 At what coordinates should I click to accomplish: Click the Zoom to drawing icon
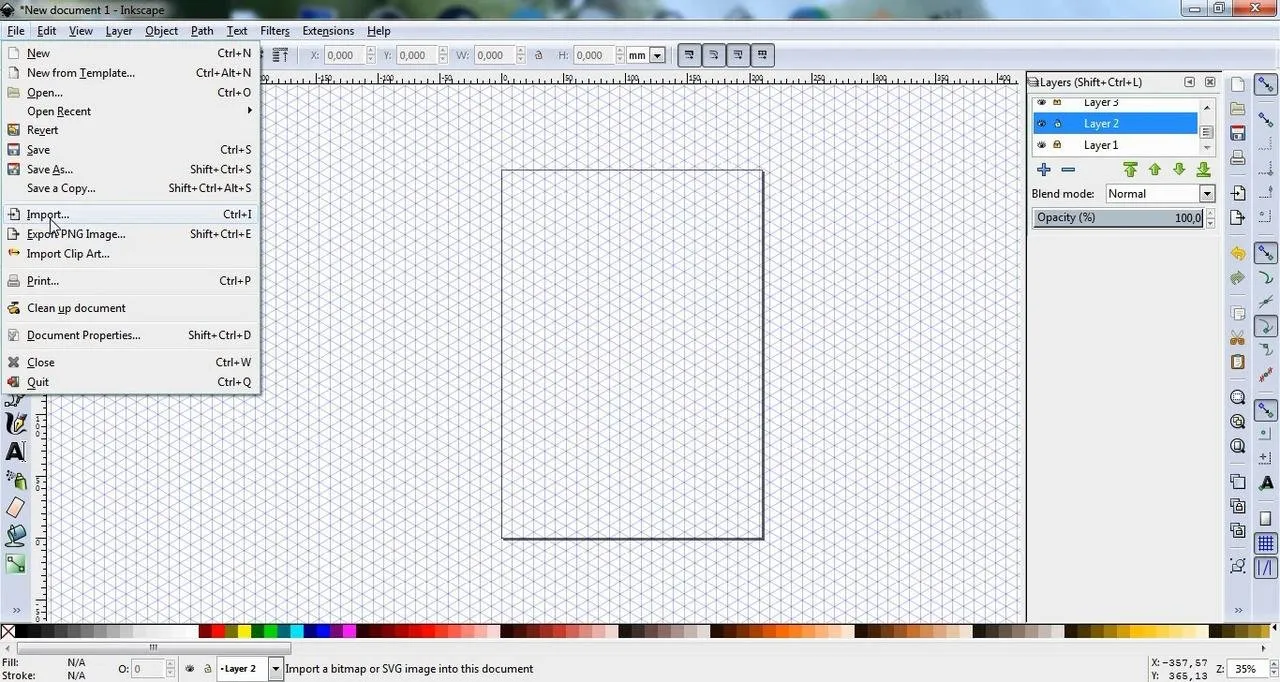click(1238, 422)
